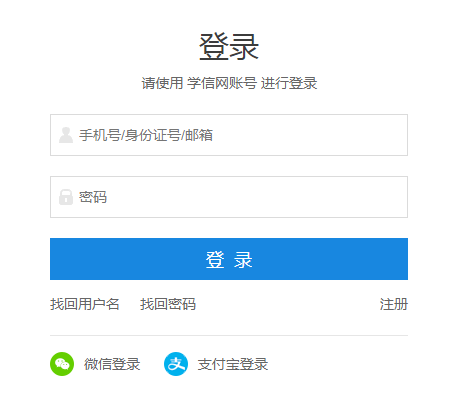
Task: Click the user silhouette icon in username field
Action: click(x=66, y=135)
